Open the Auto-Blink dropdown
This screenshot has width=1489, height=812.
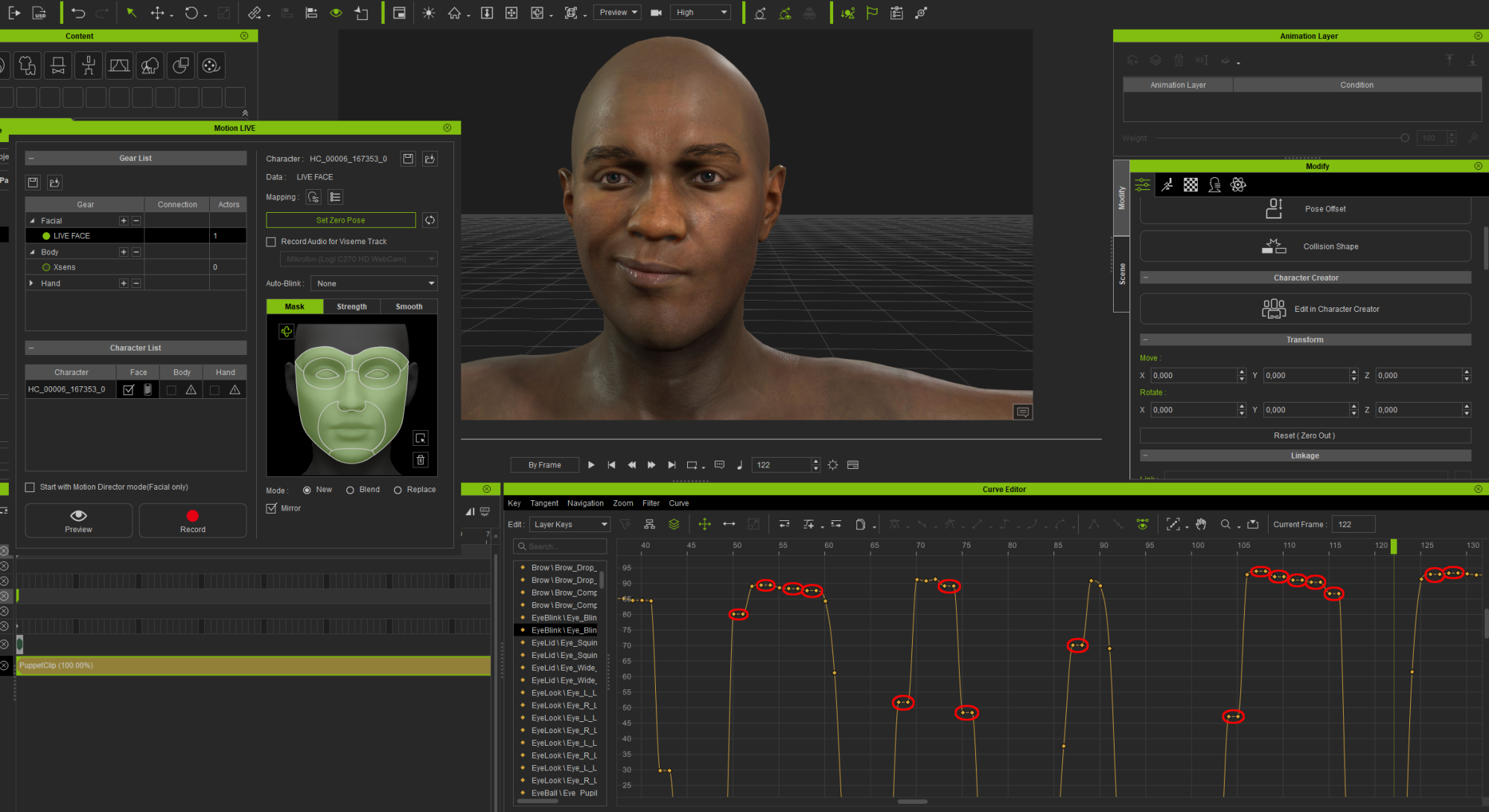(374, 284)
